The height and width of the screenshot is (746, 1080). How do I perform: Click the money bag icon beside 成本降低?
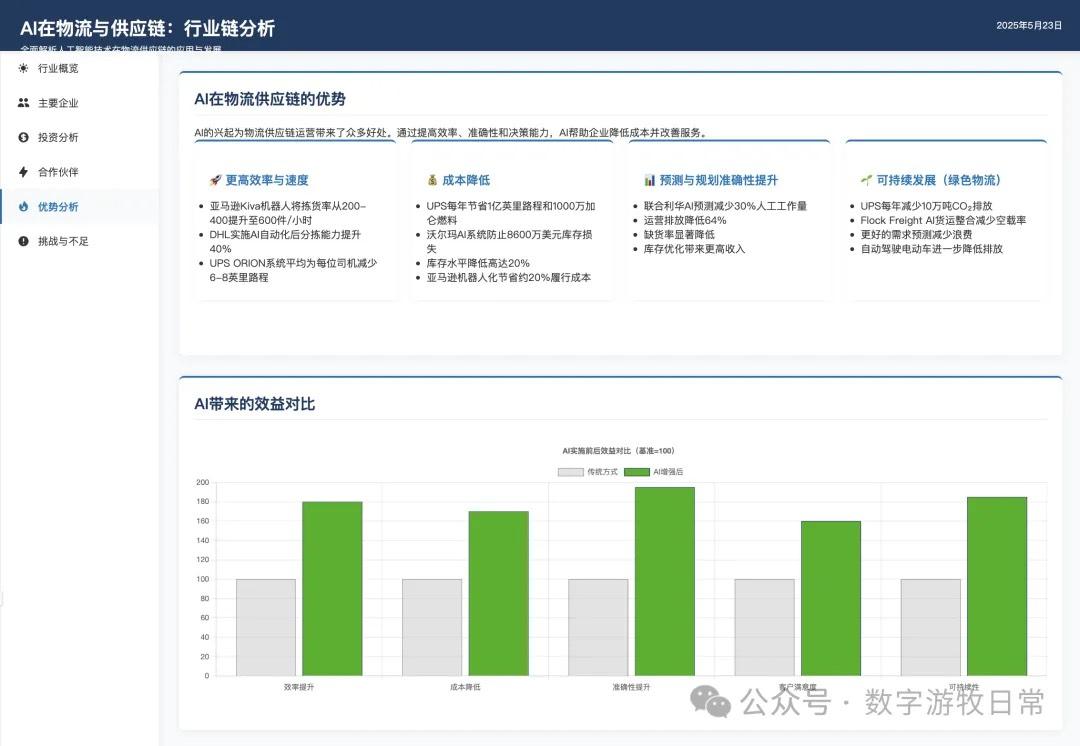[x=432, y=181]
